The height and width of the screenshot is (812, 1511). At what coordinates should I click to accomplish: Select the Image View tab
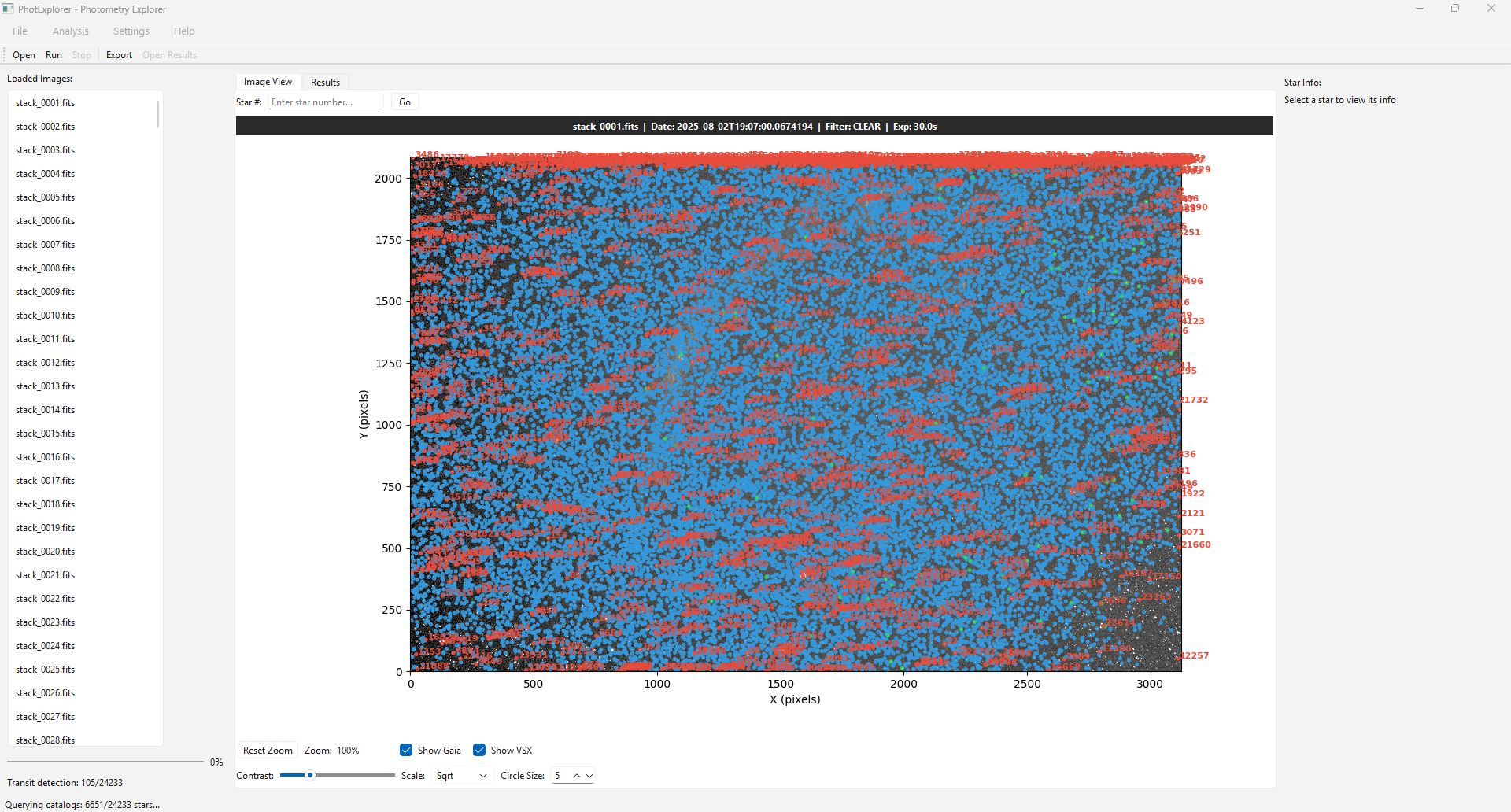(268, 82)
